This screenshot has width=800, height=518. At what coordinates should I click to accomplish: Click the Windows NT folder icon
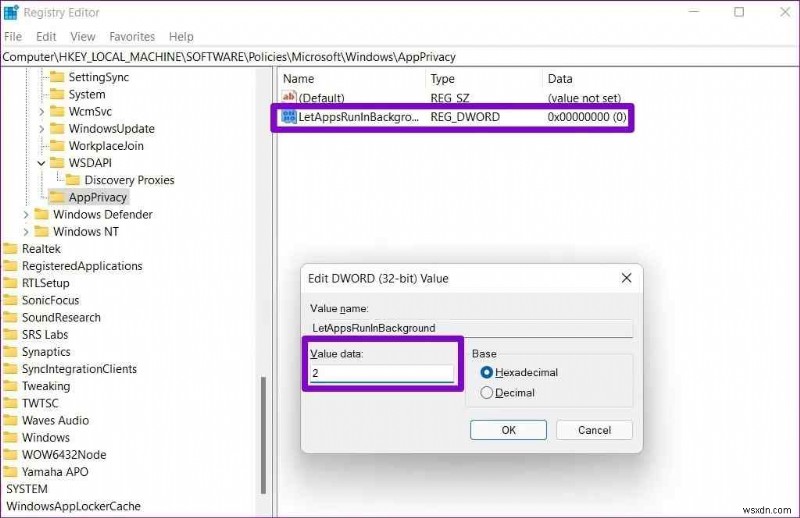pyautogui.click(x=41, y=232)
